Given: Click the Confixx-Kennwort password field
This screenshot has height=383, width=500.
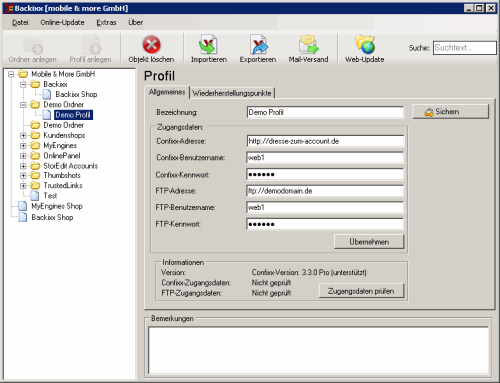Looking at the screenshot, I should (x=325, y=174).
